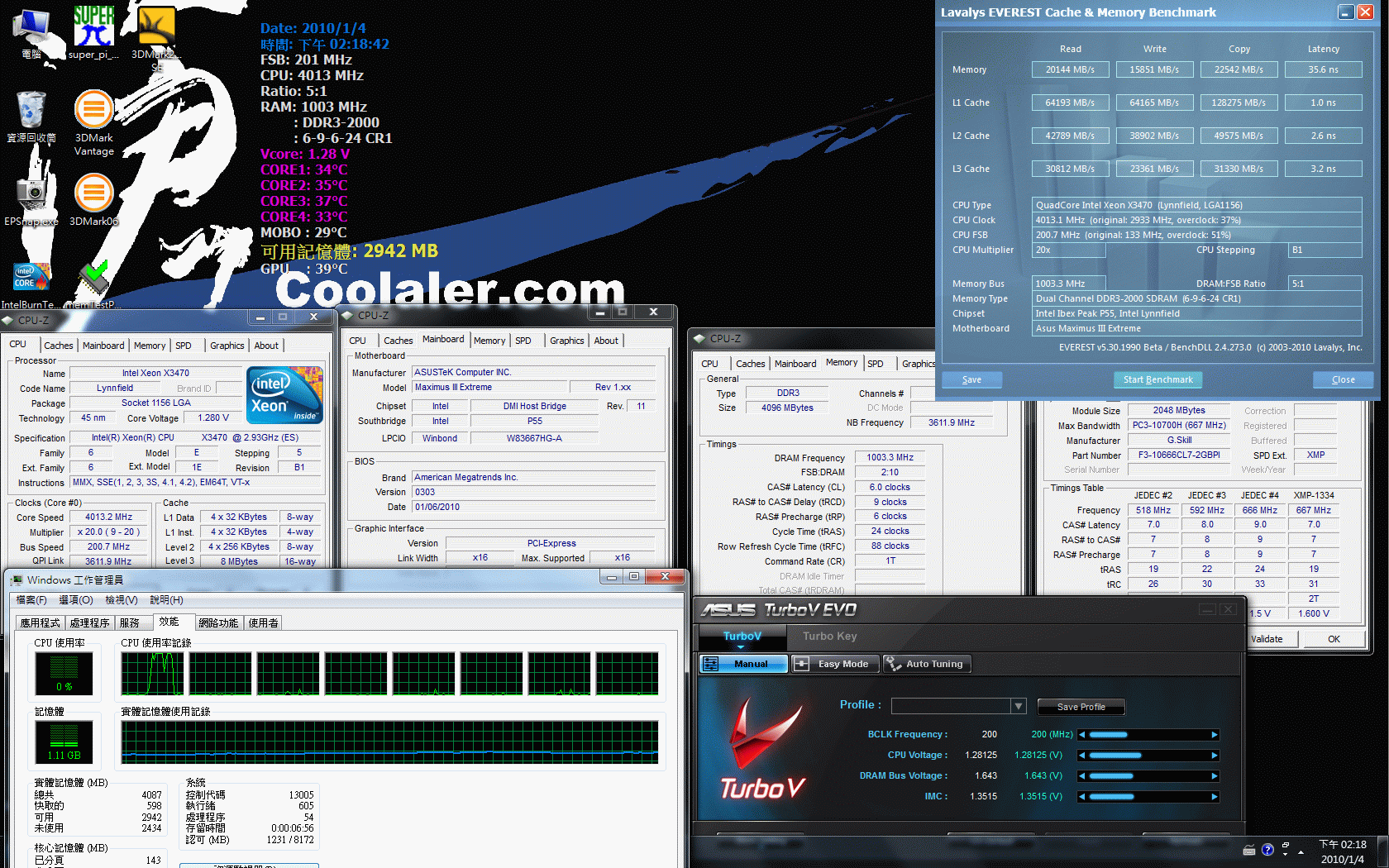The height and width of the screenshot is (868, 1389).
Task: Open the 說明(H) menu in Task Manager
Action: coord(166,600)
